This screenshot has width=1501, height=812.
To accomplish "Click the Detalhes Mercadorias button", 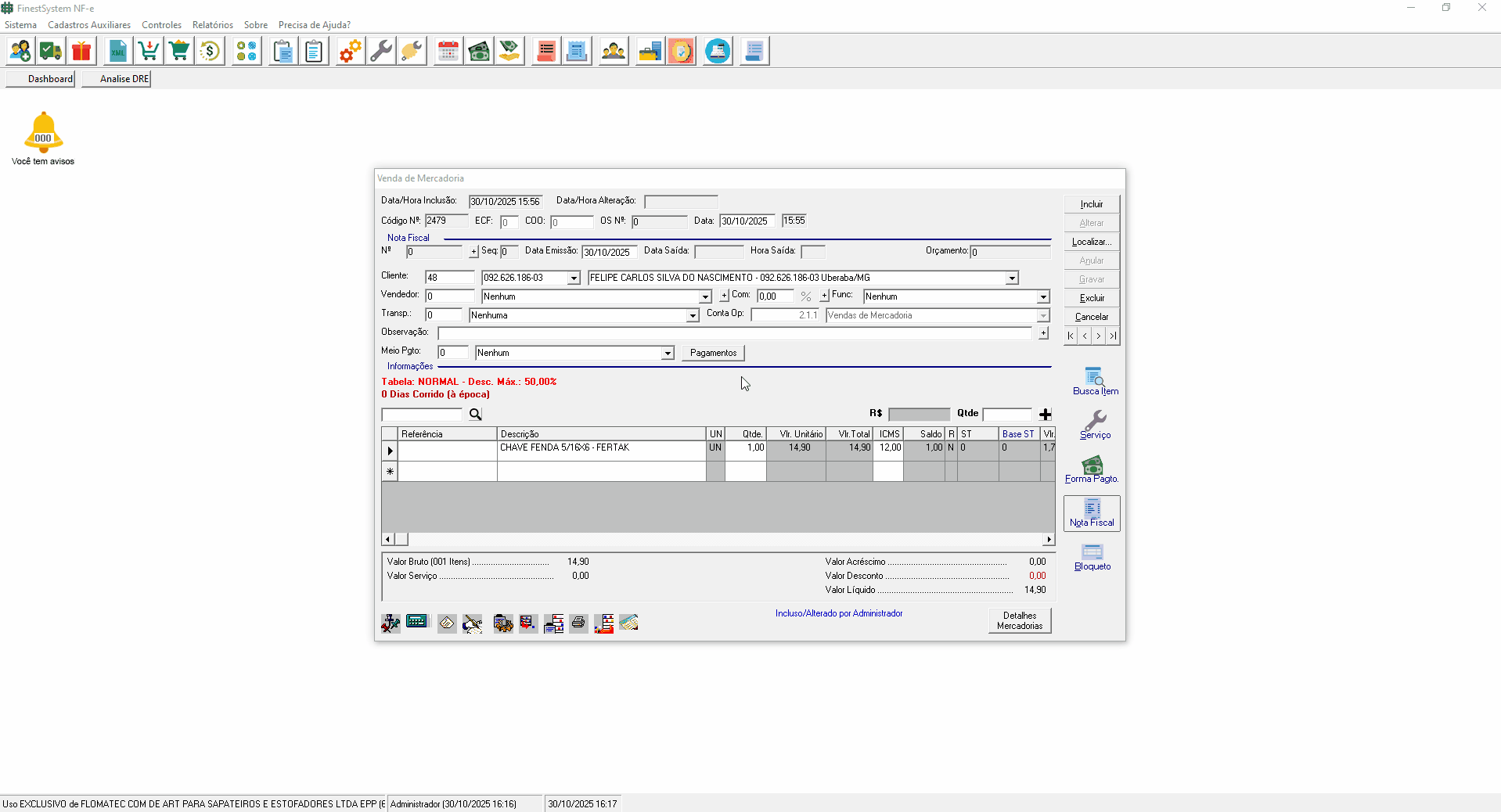I will click(x=1019, y=620).
